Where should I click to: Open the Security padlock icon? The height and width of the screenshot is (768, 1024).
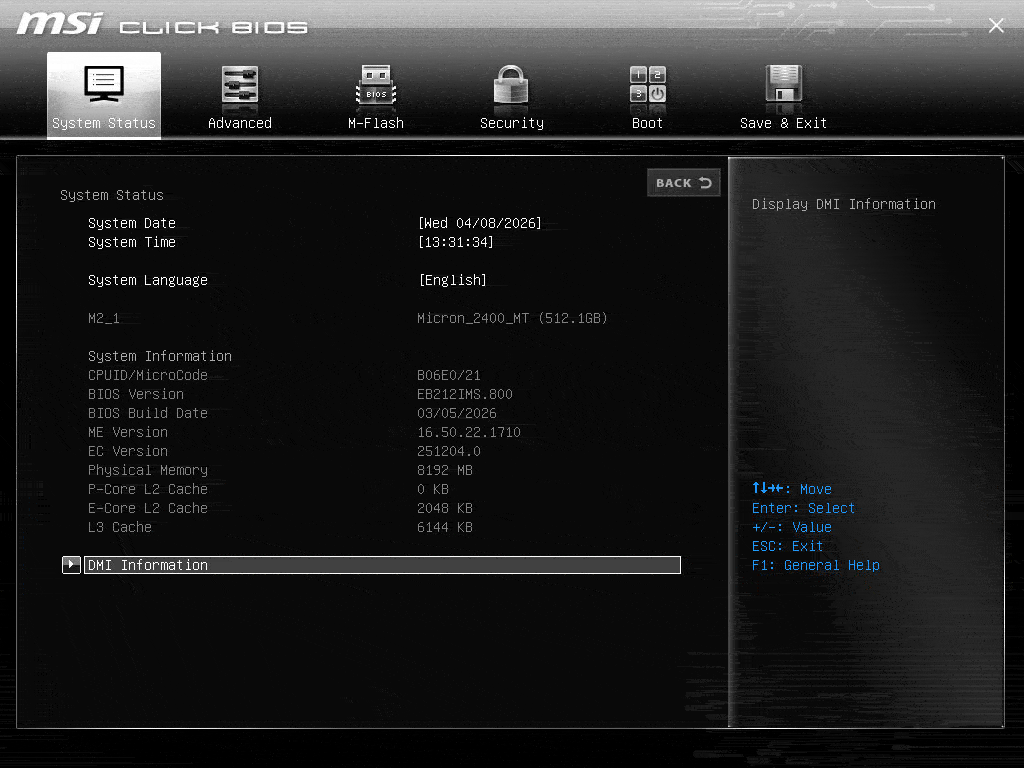point(511,84)
